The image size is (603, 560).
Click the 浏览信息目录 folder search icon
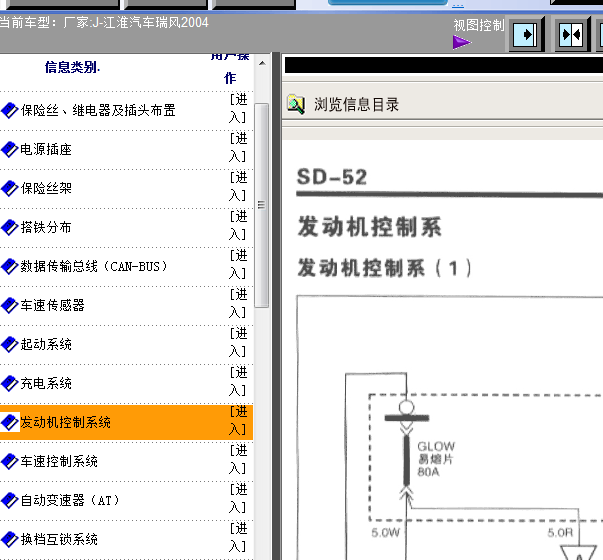coord(296,104)
